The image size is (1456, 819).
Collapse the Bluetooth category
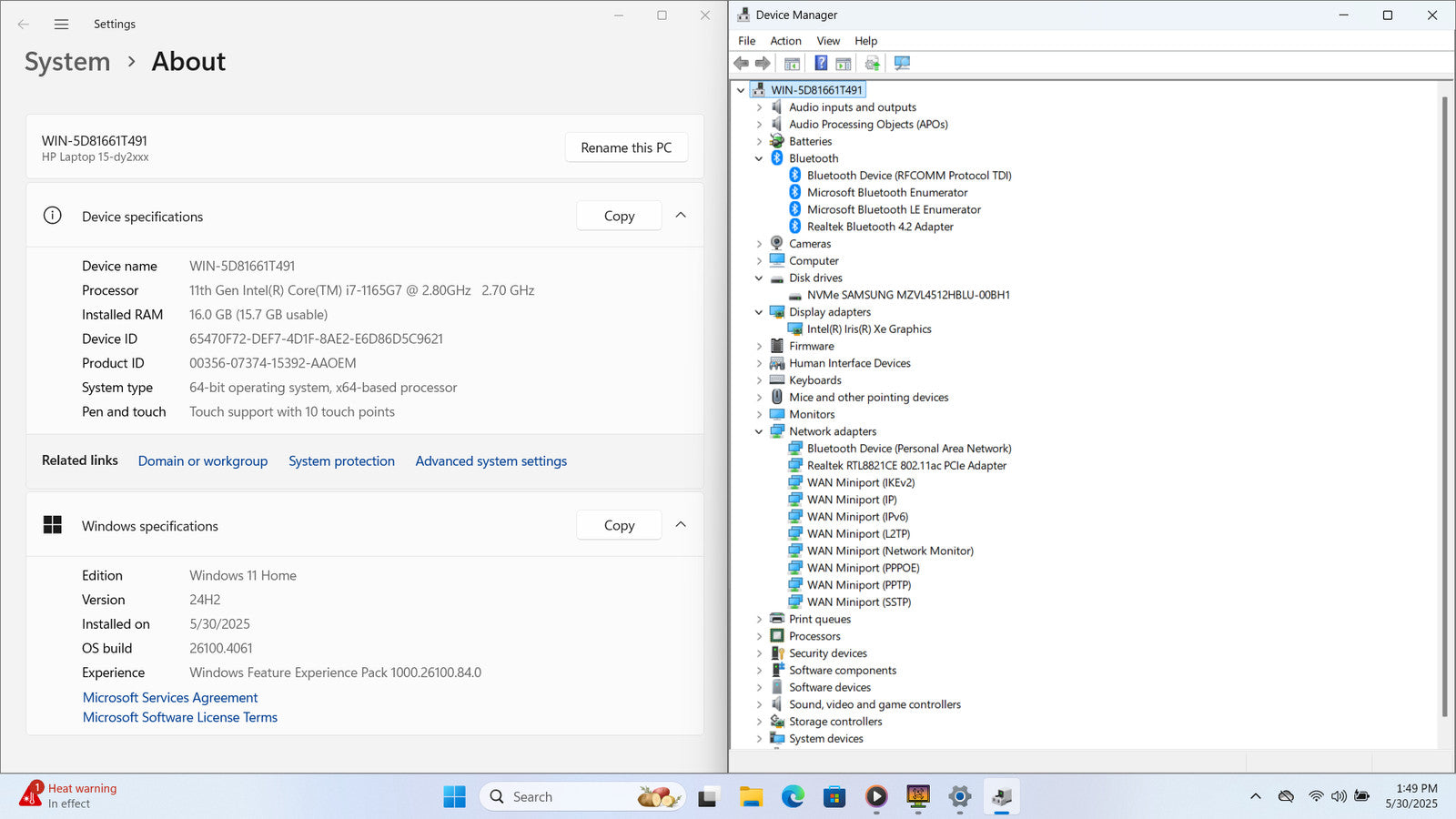(x=759, y=158)
